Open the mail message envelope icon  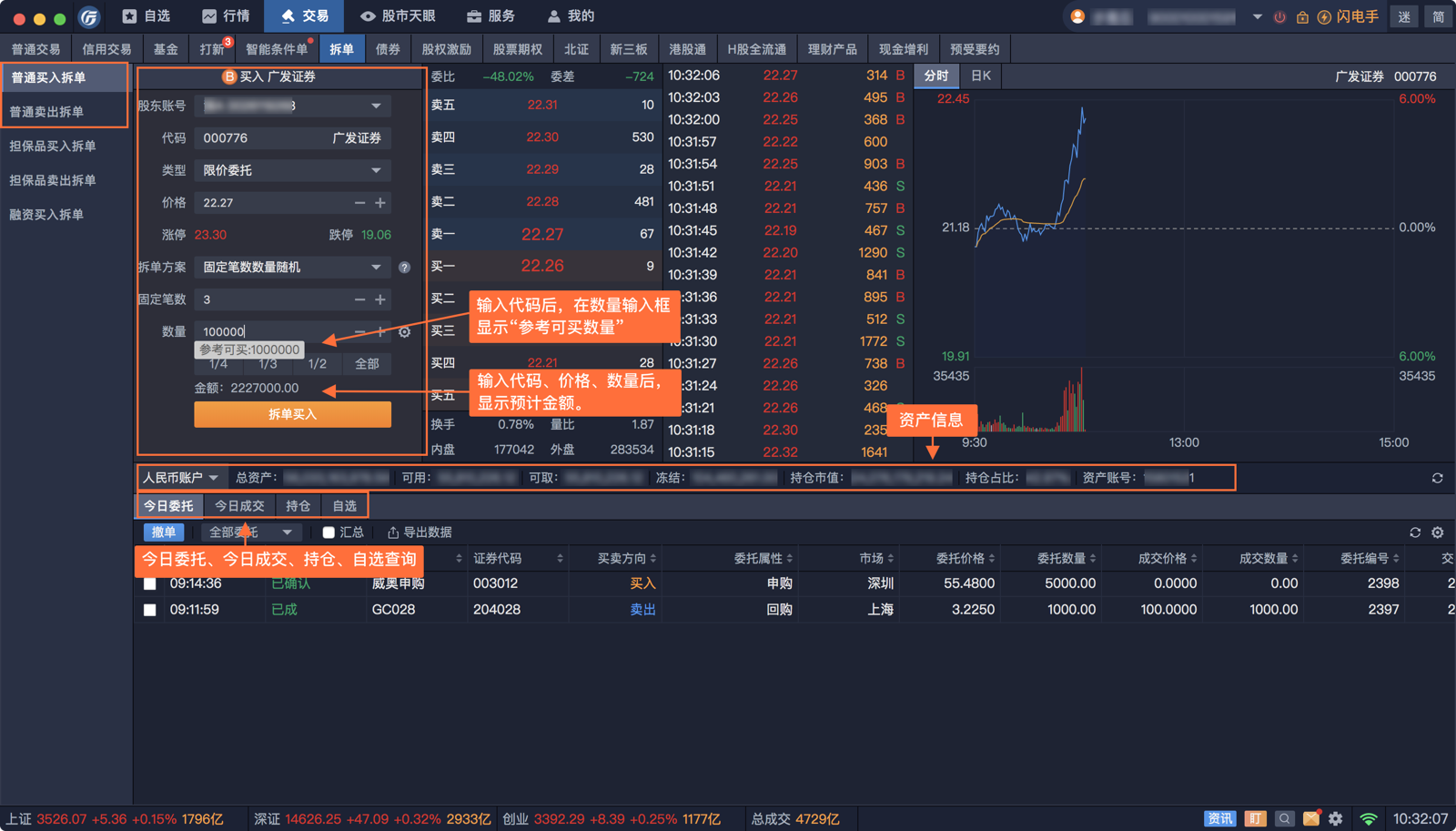coord(1311,818)
